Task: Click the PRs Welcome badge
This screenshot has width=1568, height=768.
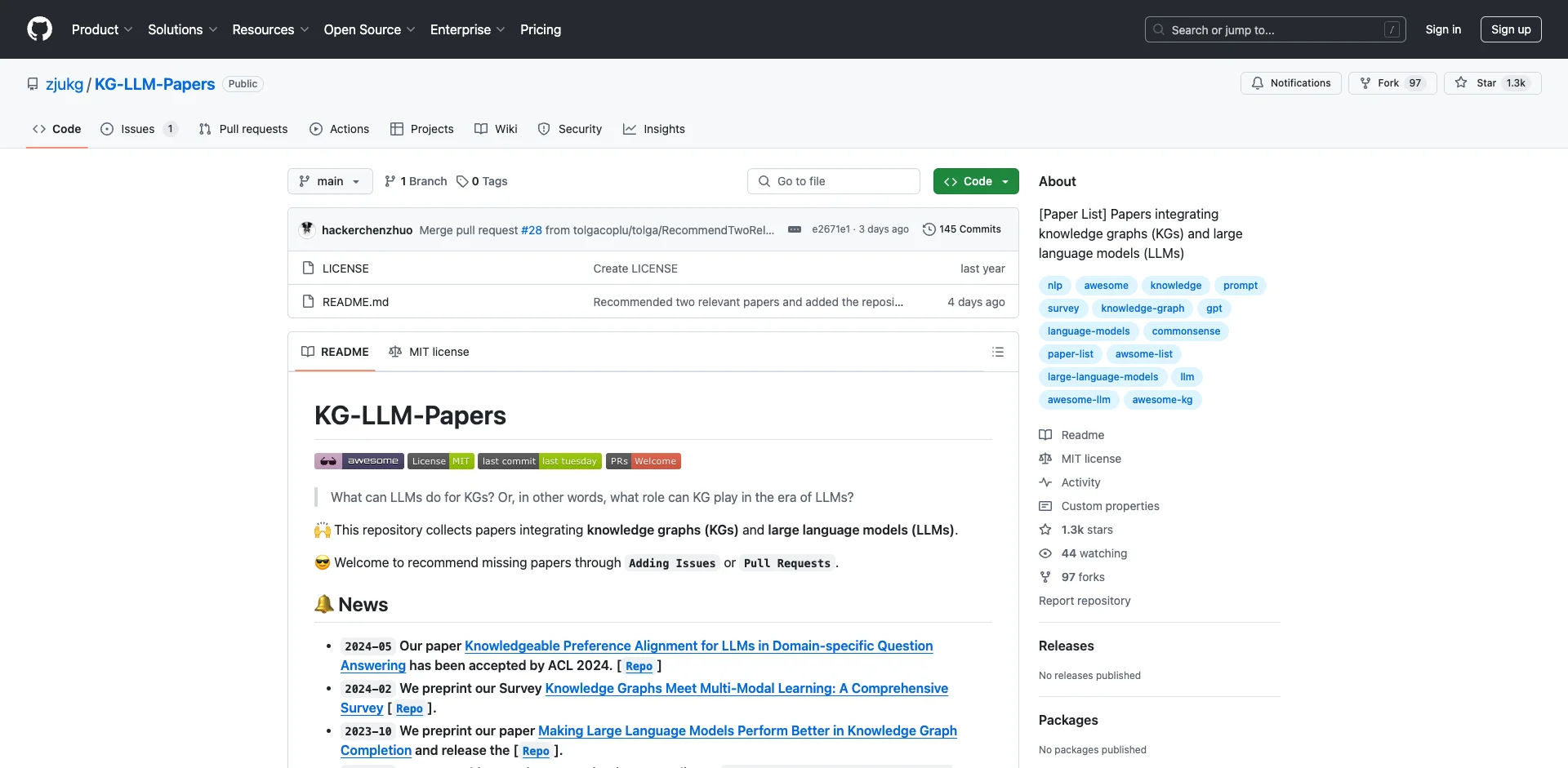Action: (x=644, y=461)
